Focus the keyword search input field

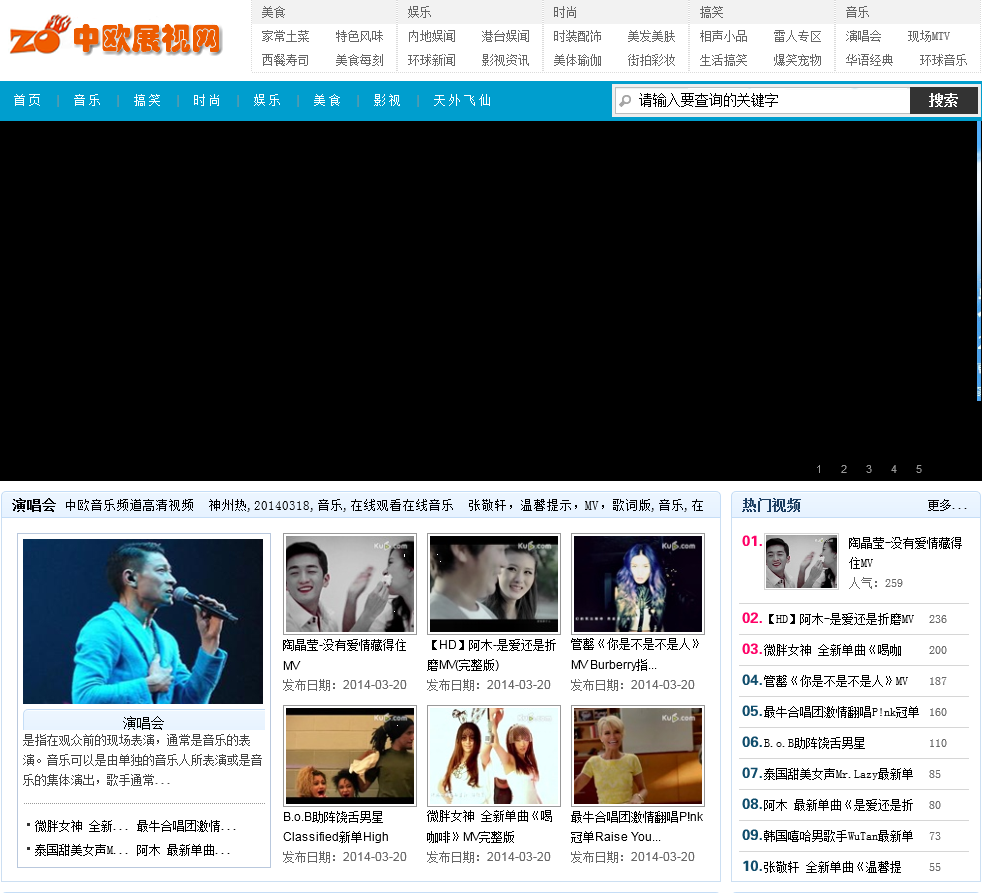click(762, 100)
